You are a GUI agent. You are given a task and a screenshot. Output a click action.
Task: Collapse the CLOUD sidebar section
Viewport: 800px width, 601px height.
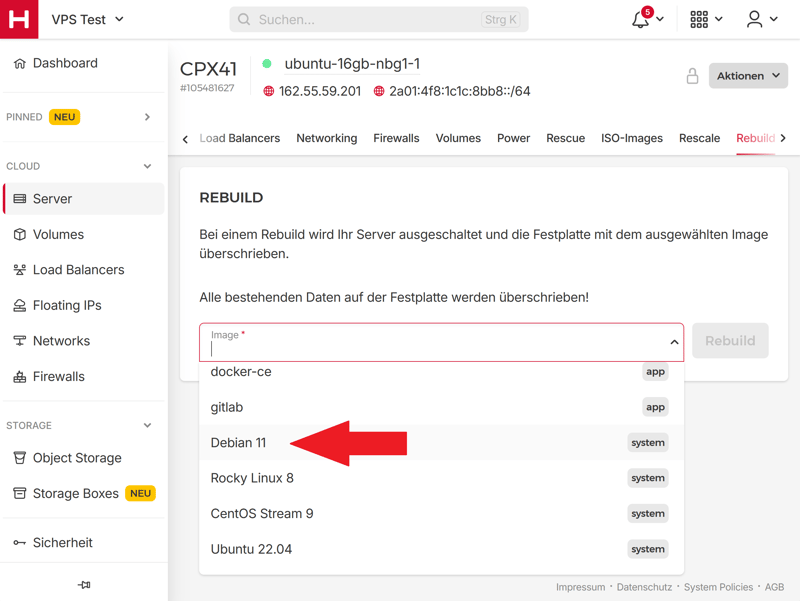[147, 166]
